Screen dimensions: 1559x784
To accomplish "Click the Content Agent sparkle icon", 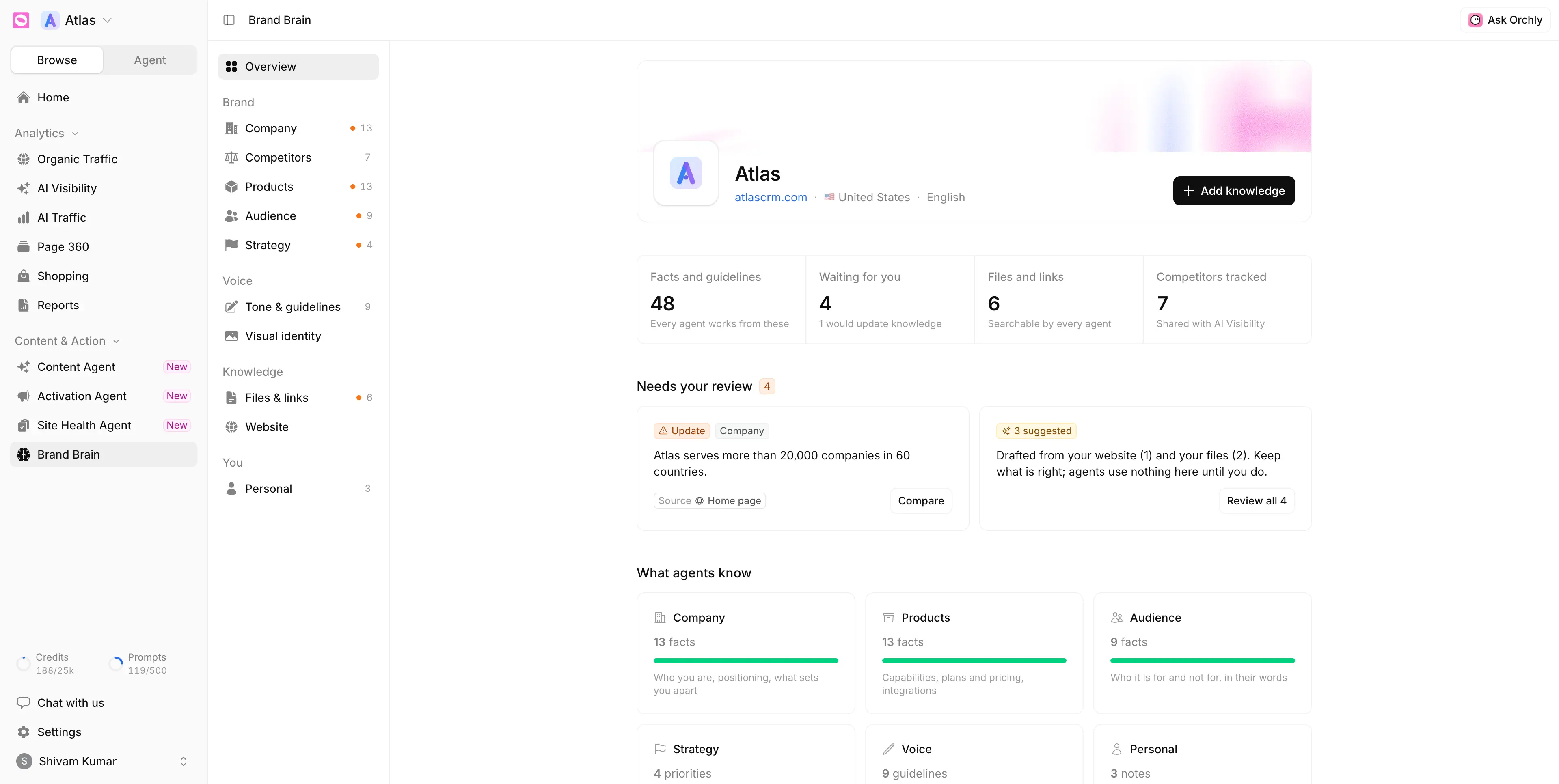I will point(24,366).
